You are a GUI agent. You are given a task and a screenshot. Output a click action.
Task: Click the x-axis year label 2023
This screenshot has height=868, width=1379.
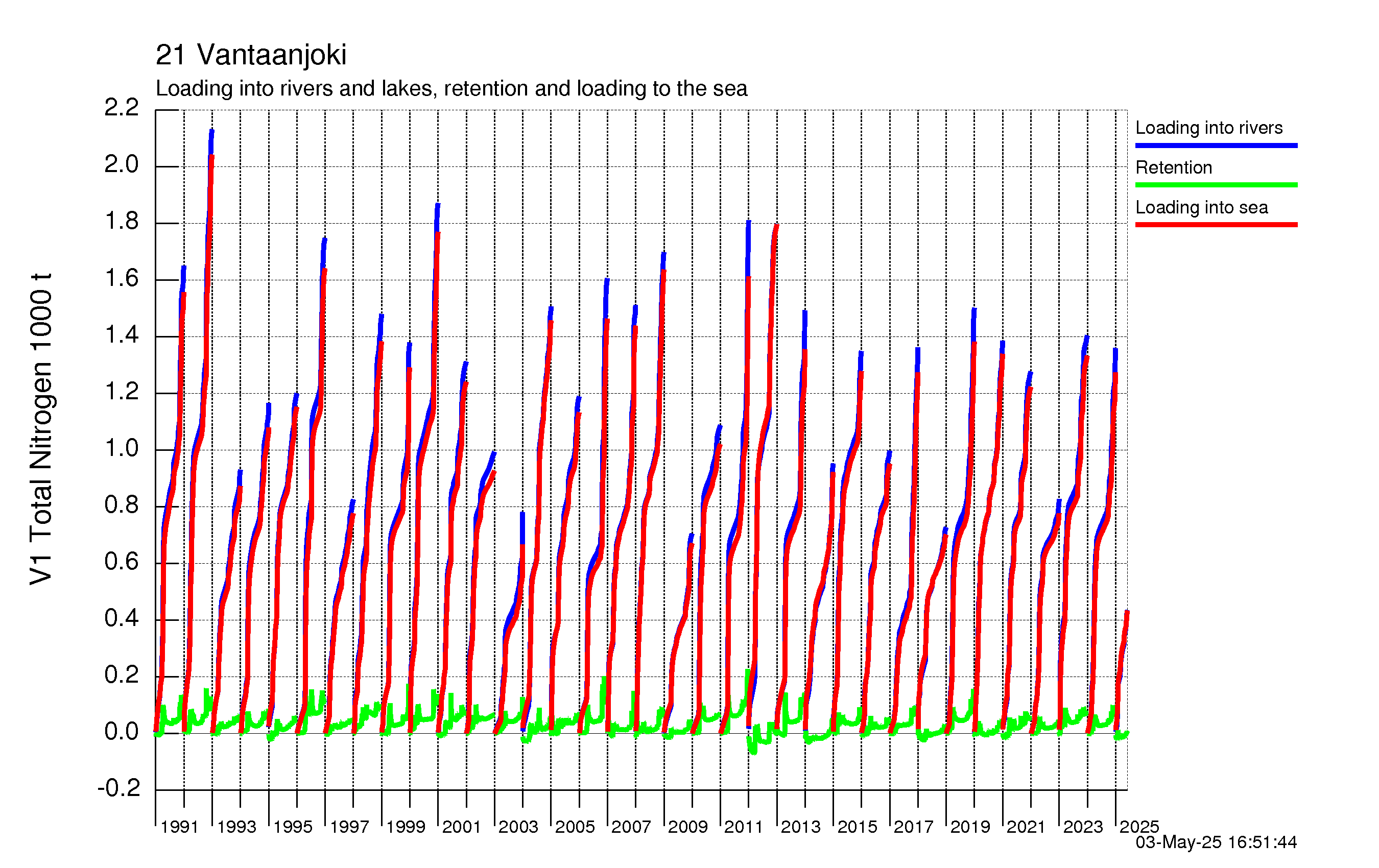click(1083, 827)
